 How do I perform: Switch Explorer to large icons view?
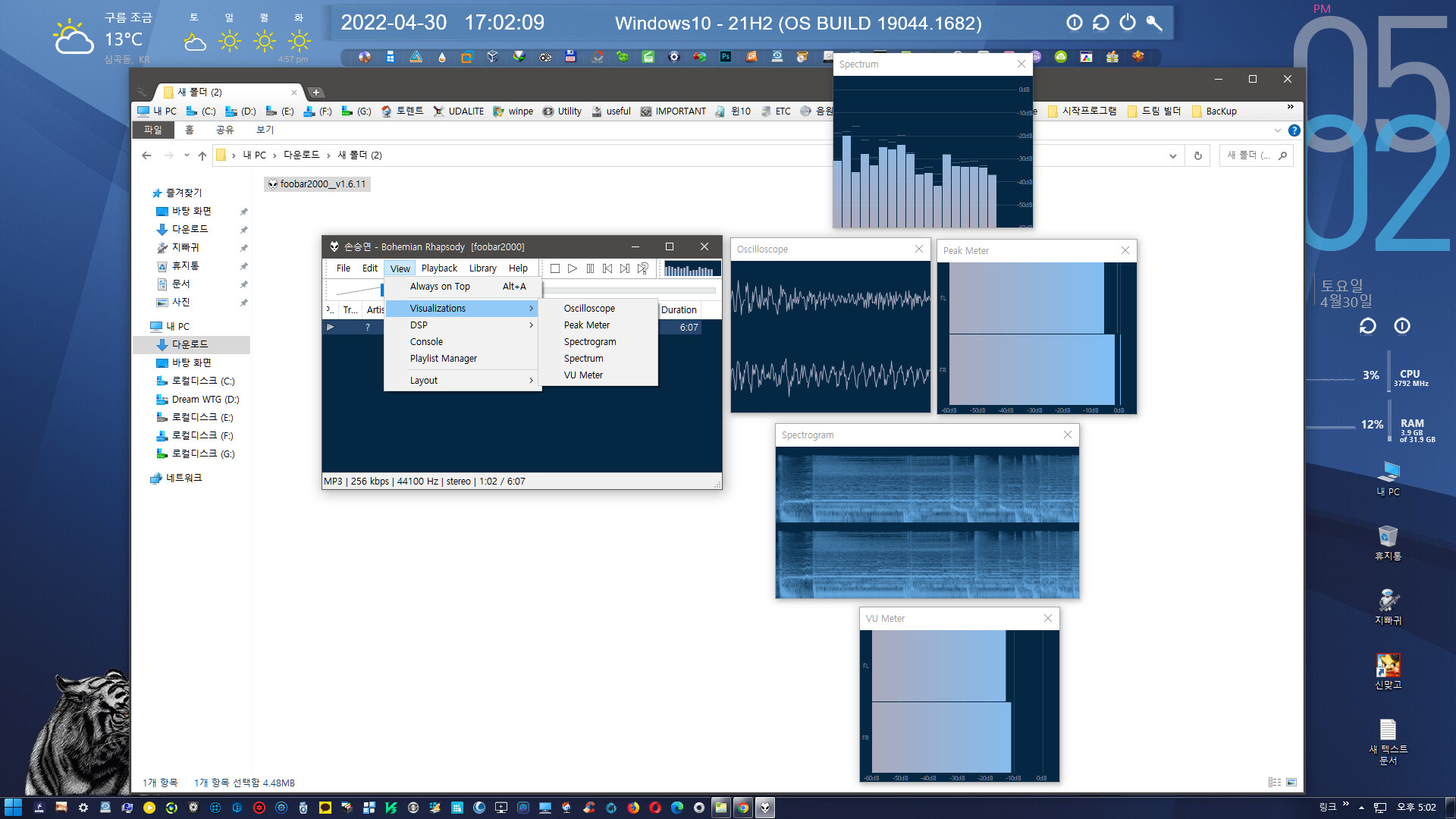[x=1291, y=783]
